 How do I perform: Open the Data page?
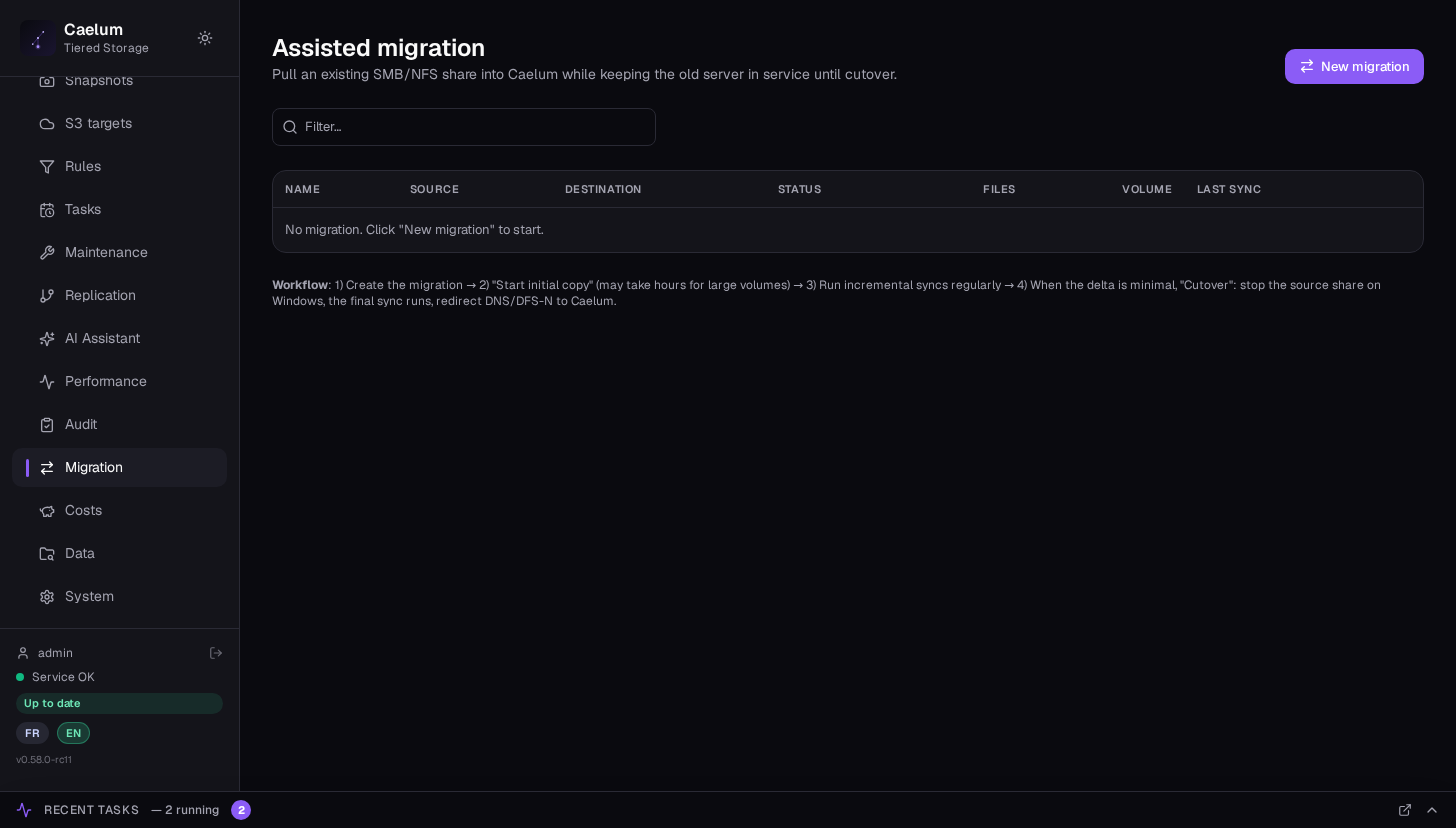click(119, 554)
